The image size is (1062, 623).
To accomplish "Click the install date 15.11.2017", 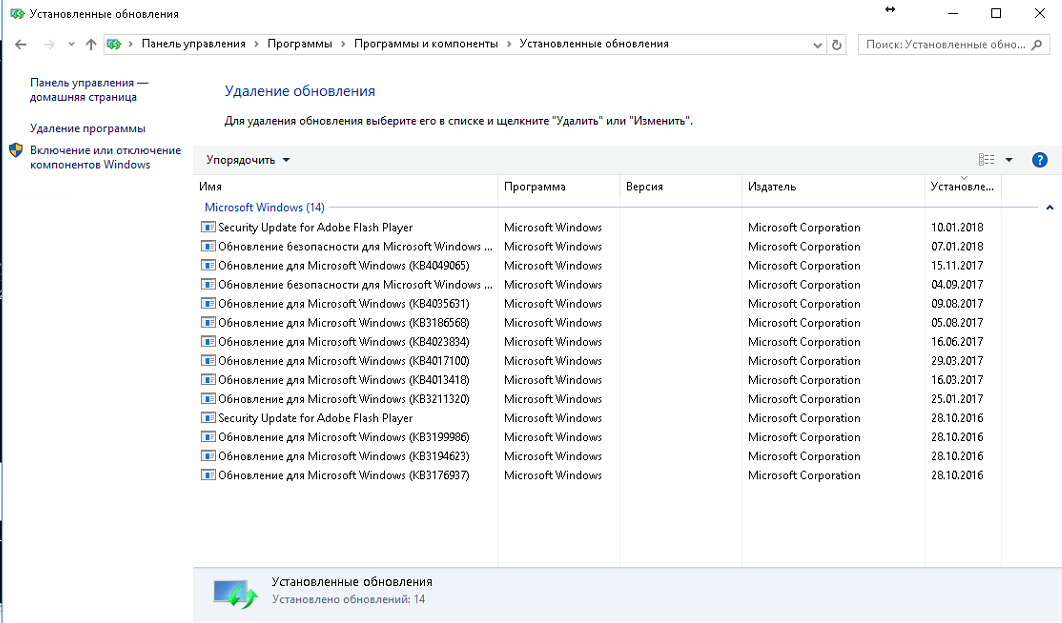I will 957,265.
